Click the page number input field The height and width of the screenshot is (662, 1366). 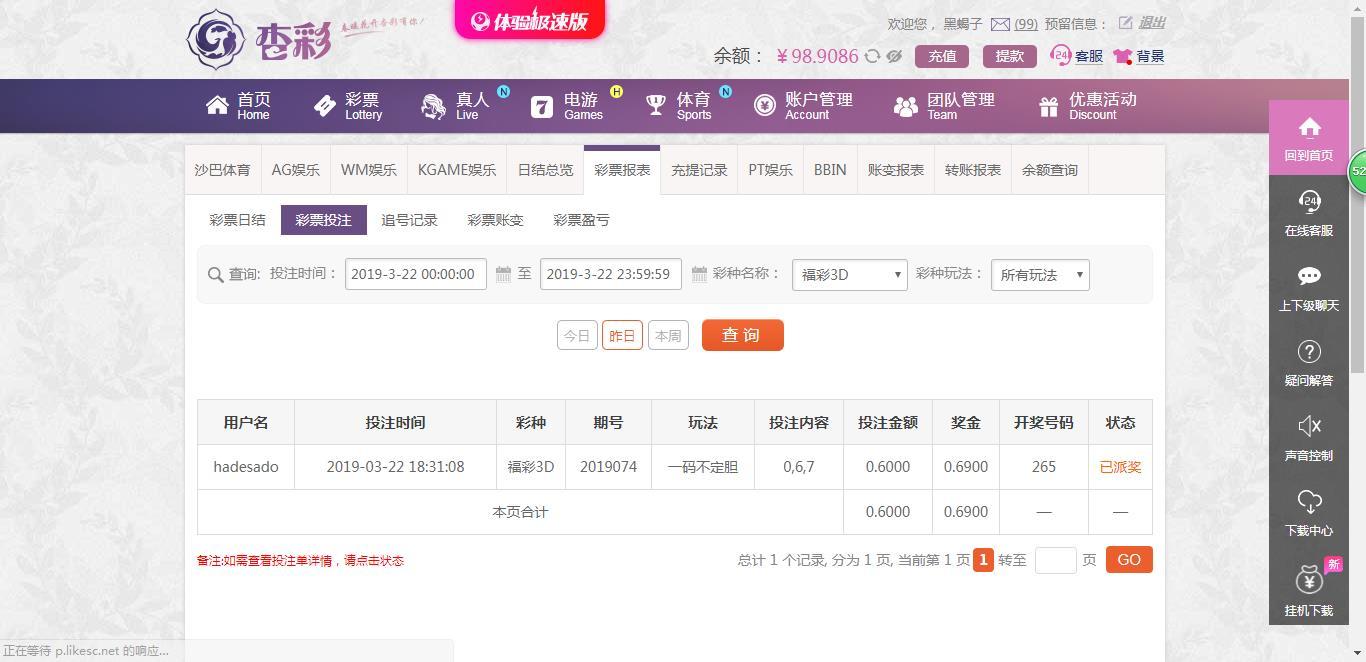pos(1055,560)
